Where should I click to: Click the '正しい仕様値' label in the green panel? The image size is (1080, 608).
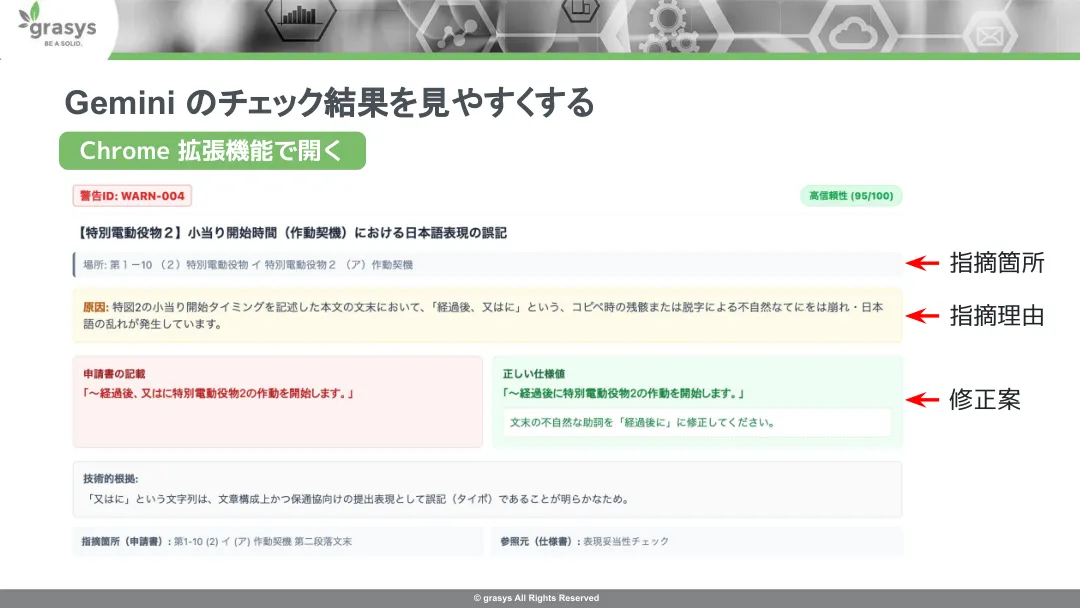(x=534, y=374)
